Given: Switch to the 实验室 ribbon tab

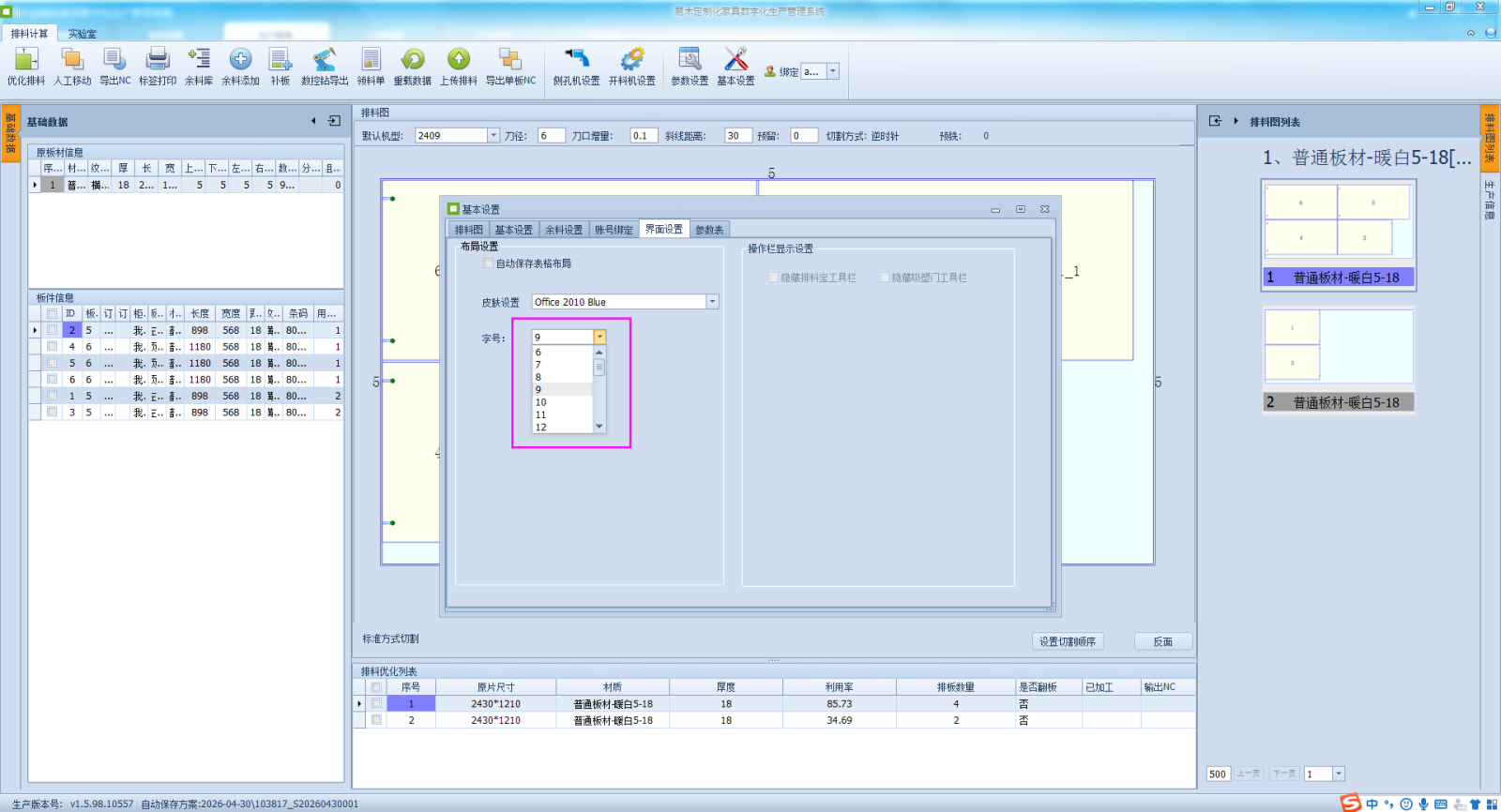Looking at the screenshot, I should (83, 34).
